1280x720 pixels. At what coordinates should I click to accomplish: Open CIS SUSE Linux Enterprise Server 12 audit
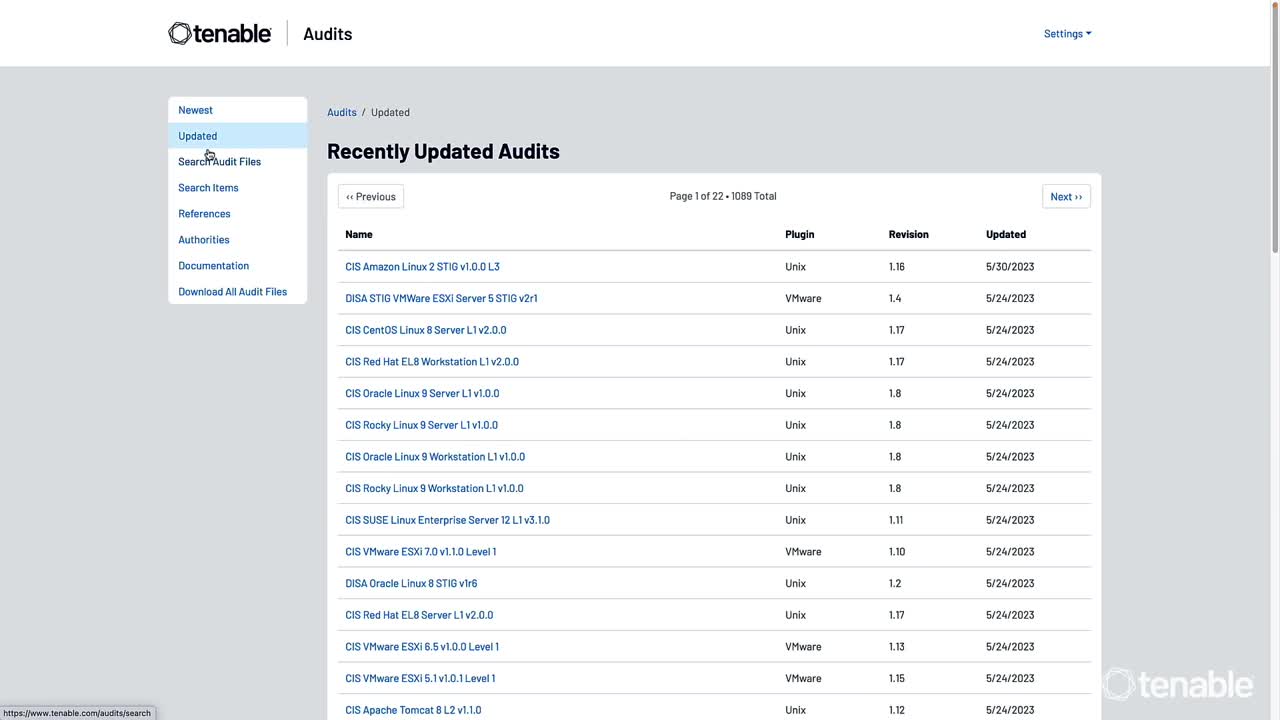click(x=447, y=520)
